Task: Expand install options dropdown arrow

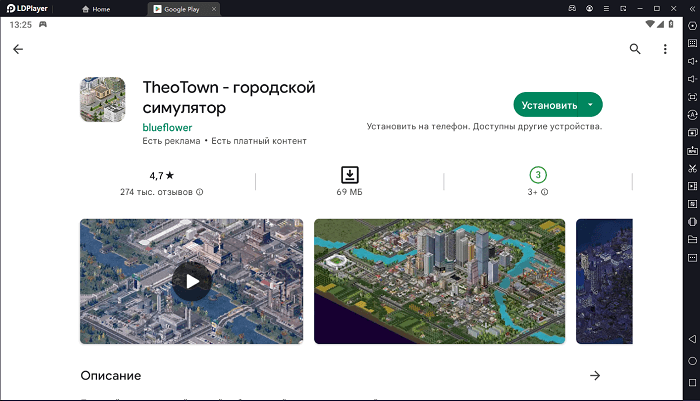Action: [x=590, y=105]
